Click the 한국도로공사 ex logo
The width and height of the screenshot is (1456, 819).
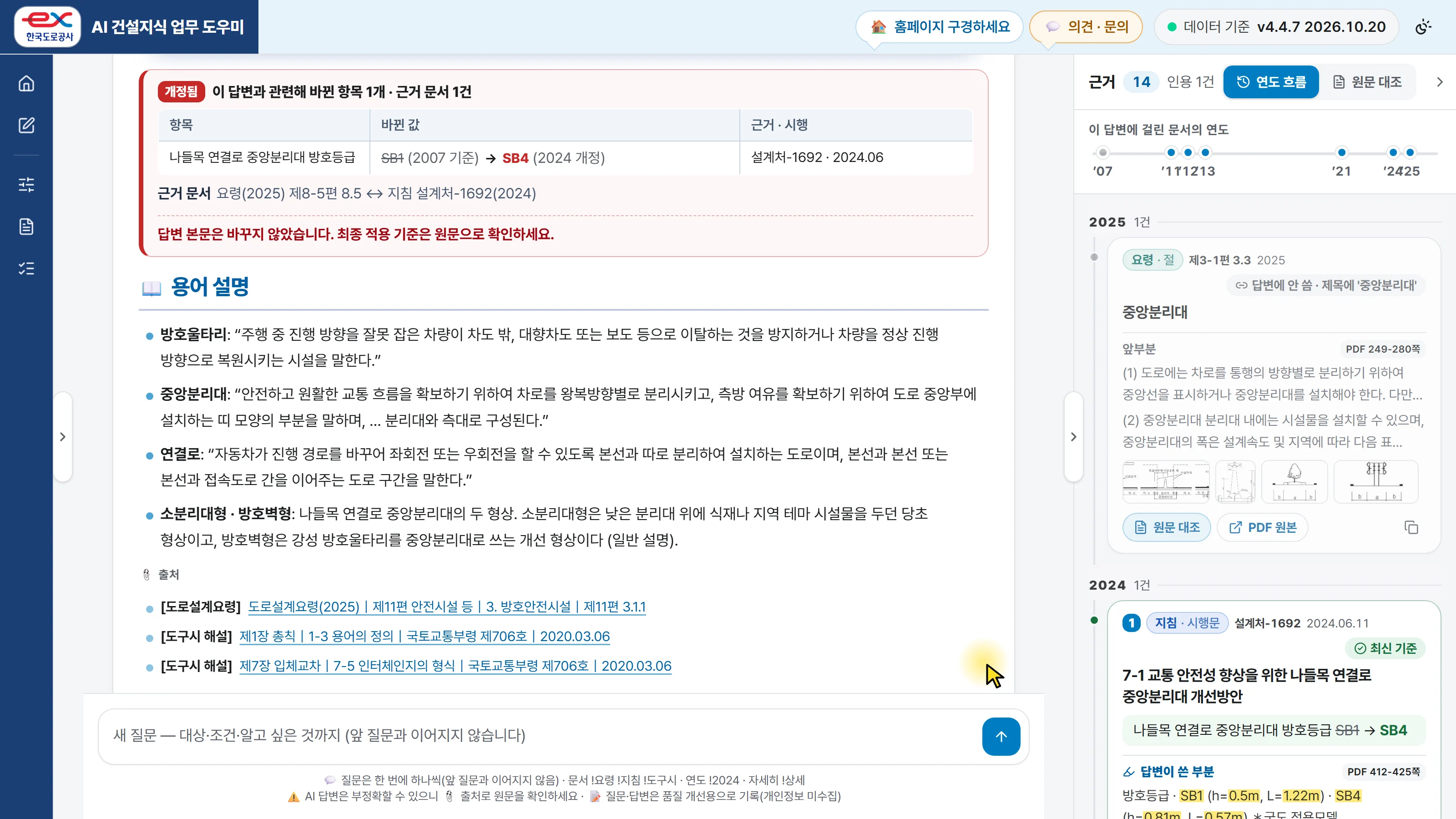[x=47, y=26]
